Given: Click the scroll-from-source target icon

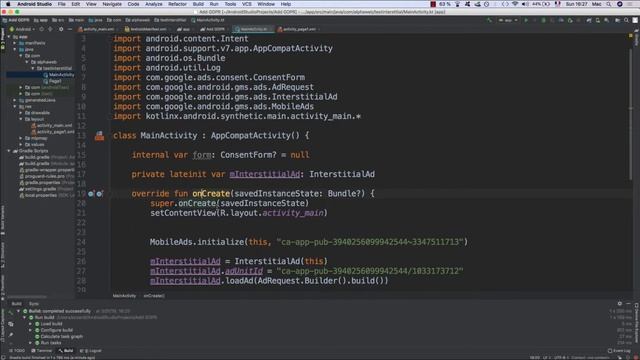Looking at the screenshot, I should 41,29.
